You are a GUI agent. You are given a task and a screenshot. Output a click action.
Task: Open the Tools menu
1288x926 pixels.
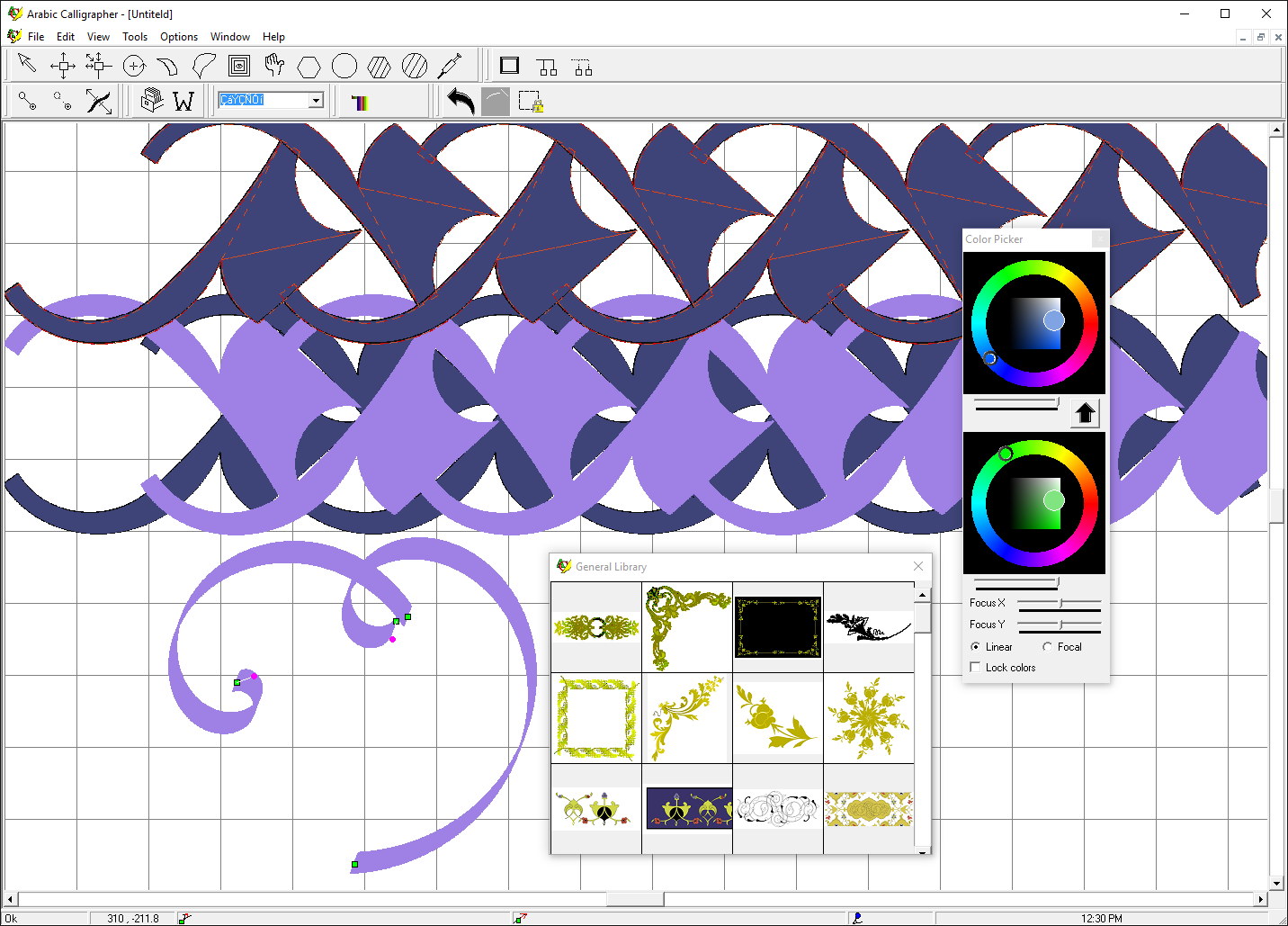(135, 37)
